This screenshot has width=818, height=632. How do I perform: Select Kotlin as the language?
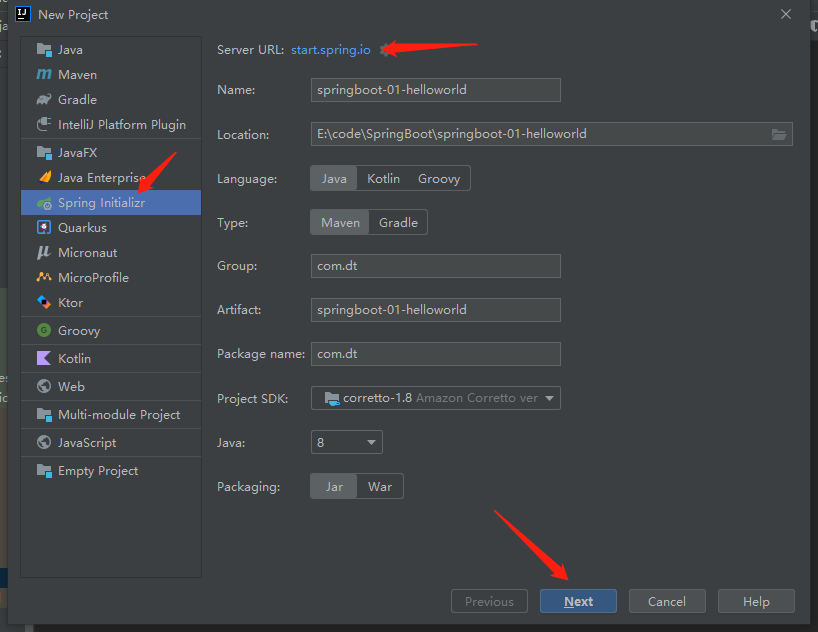tap(383, 178)
